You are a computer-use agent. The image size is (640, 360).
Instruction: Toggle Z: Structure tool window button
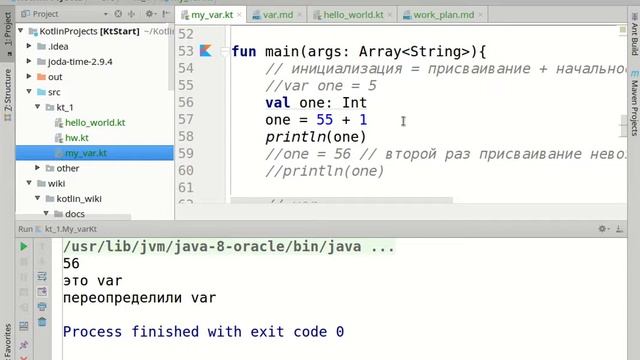coord(8,95)
